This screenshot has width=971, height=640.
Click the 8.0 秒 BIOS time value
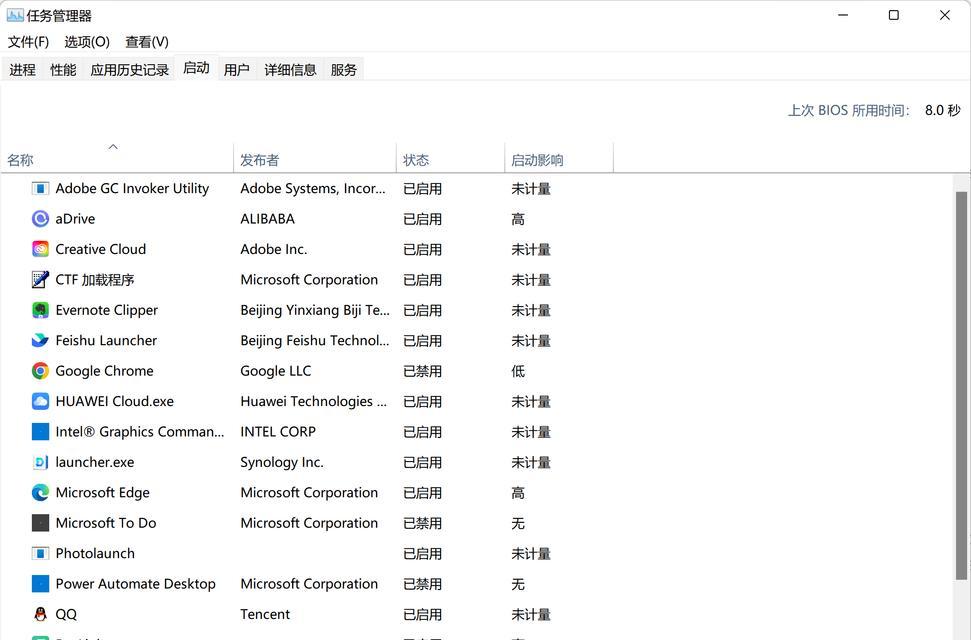coord(943,110)
